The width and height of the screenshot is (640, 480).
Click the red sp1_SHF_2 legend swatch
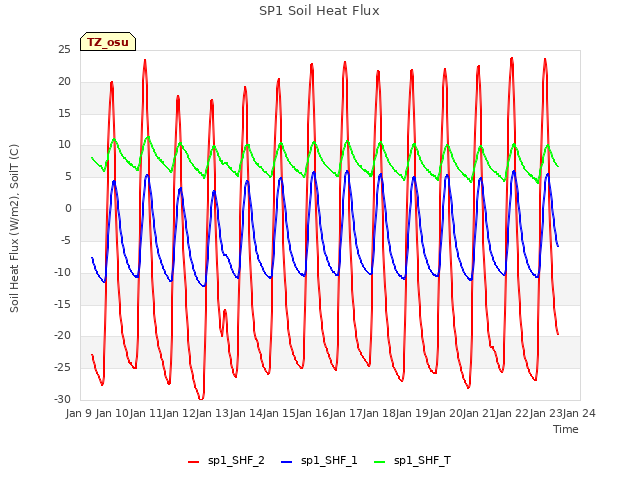click(193, 461)
